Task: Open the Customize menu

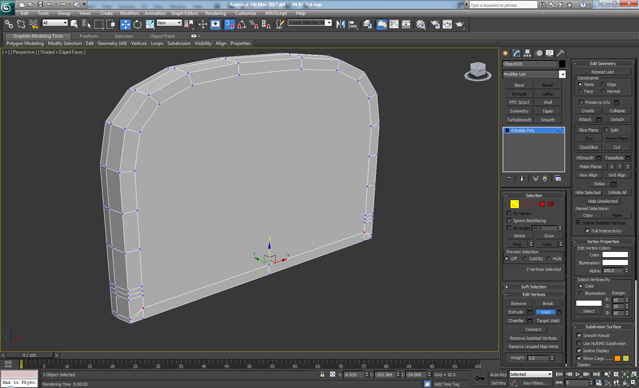Action: coord(245,13)
